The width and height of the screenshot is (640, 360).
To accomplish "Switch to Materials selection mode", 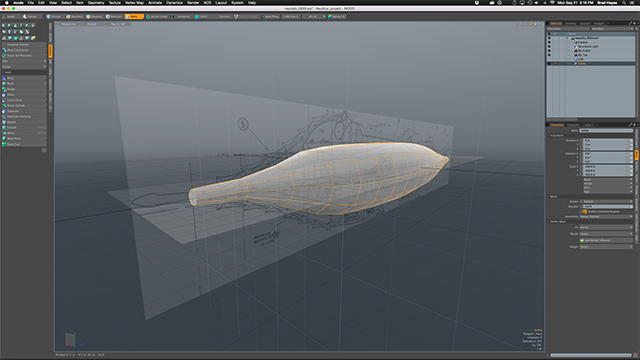I will click(114, 17).
